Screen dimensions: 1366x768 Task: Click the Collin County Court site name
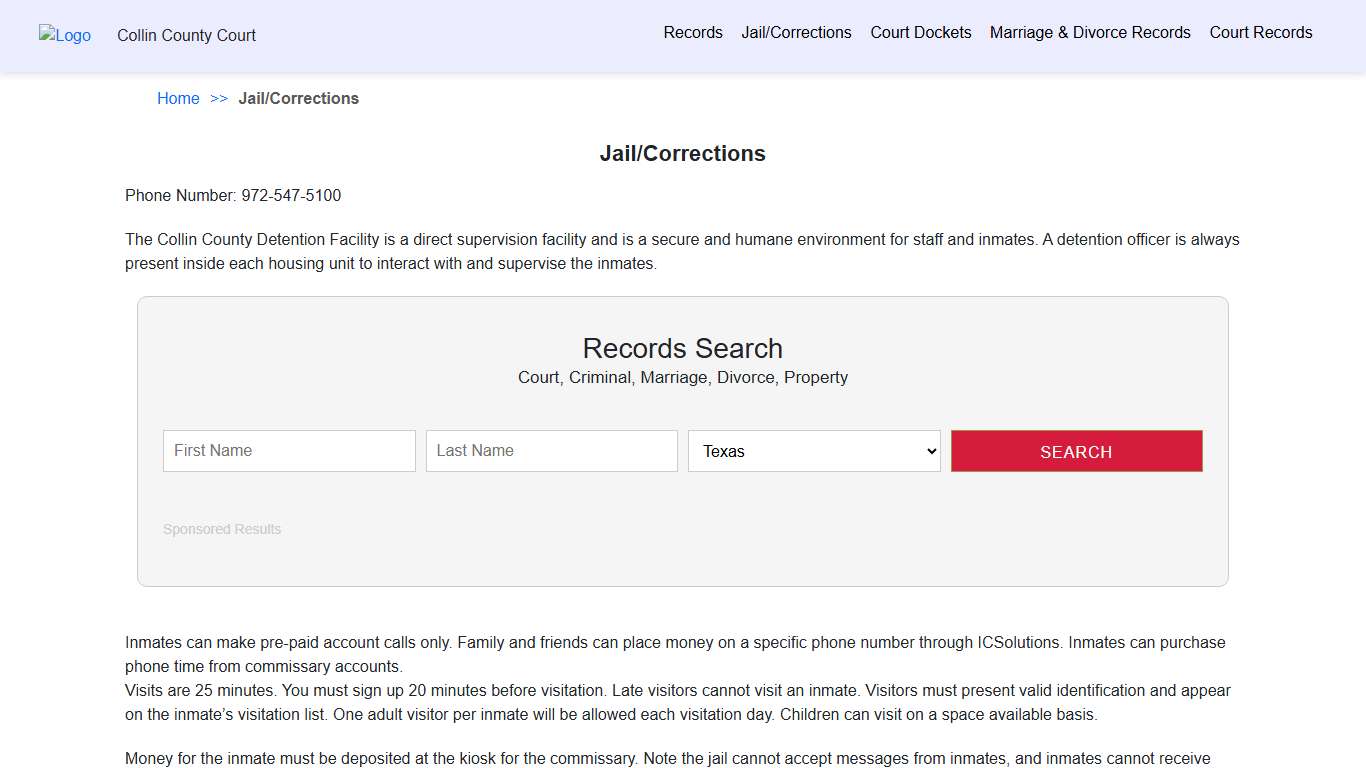coord(186,35)
